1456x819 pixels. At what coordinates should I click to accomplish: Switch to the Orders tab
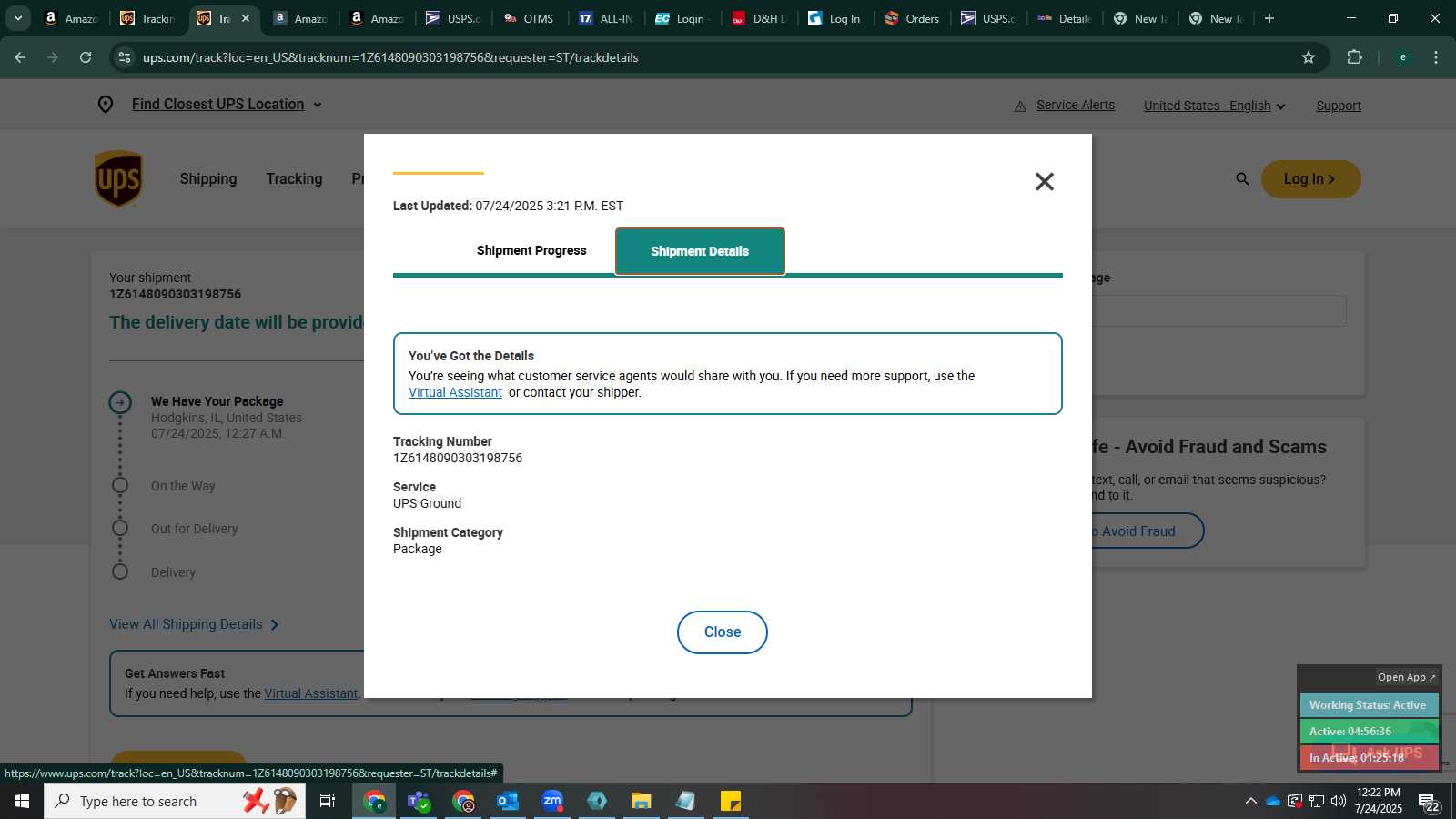[912, 18]
